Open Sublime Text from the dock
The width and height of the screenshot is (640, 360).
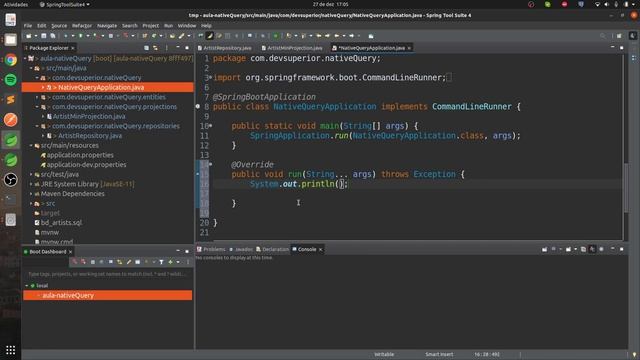[x=11, y=100]
